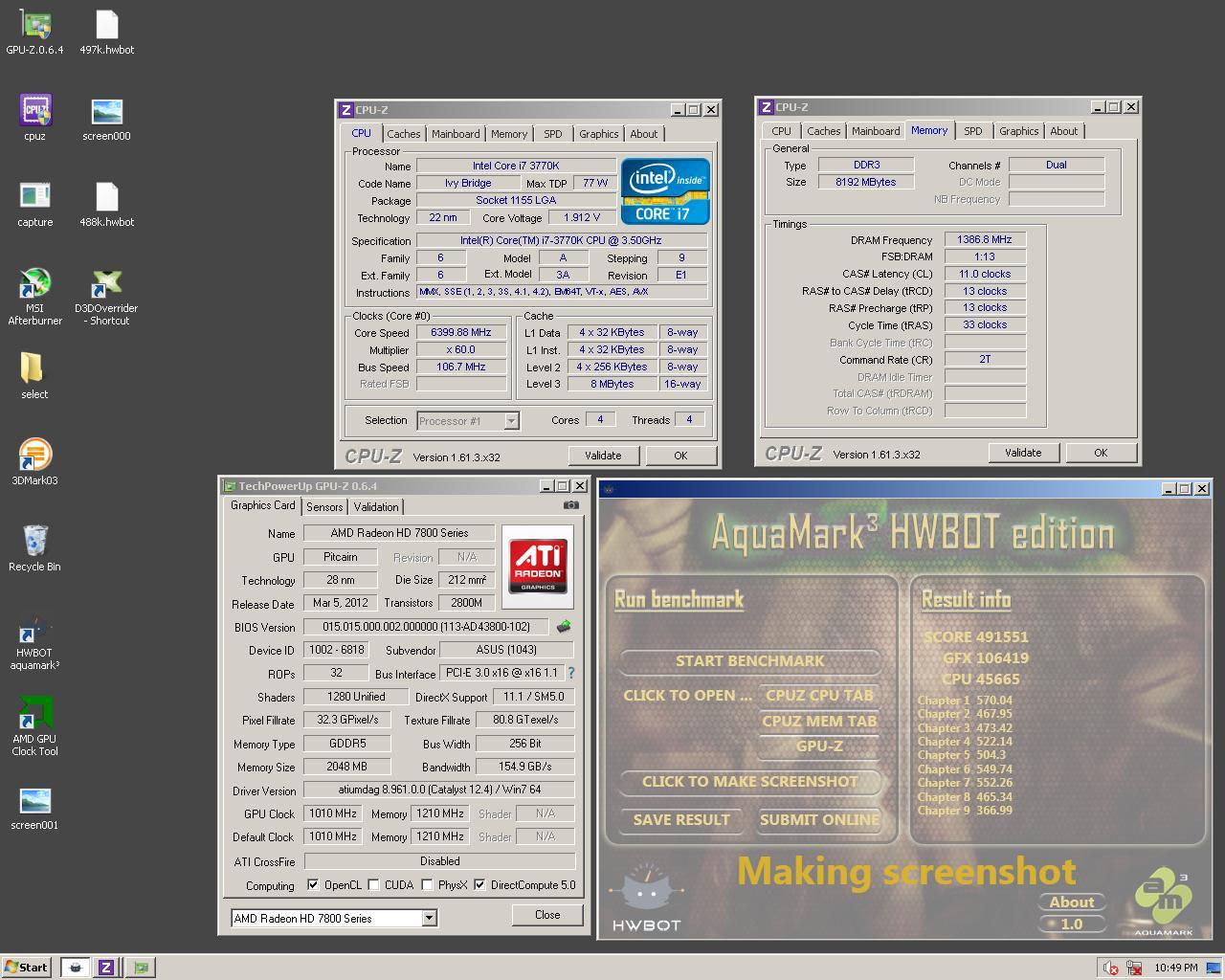
Task: Switch to the Sensors tab in GPU-Z
Action: [x=324, y=507]
